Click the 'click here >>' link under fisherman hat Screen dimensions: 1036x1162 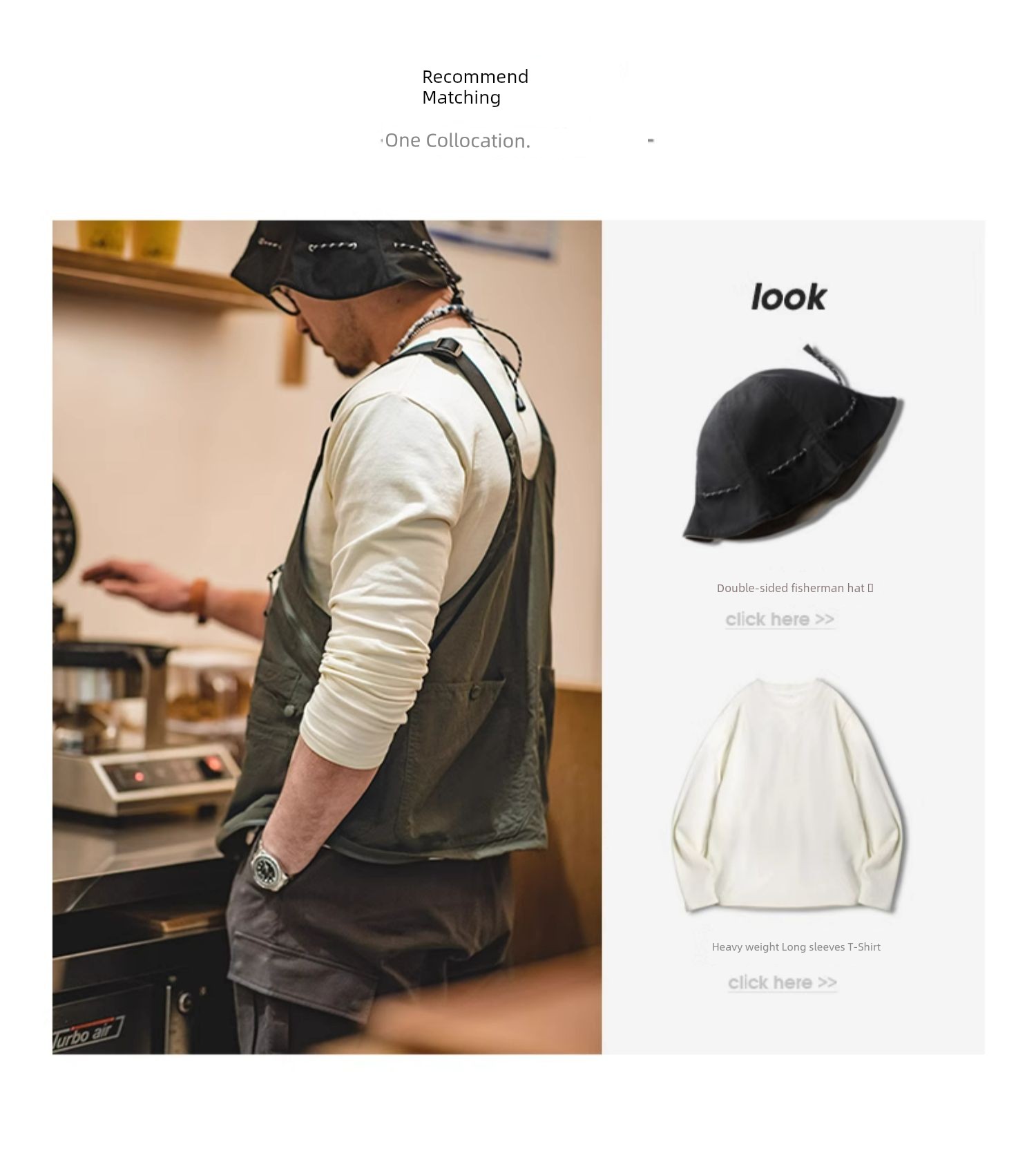pos(780,619)
